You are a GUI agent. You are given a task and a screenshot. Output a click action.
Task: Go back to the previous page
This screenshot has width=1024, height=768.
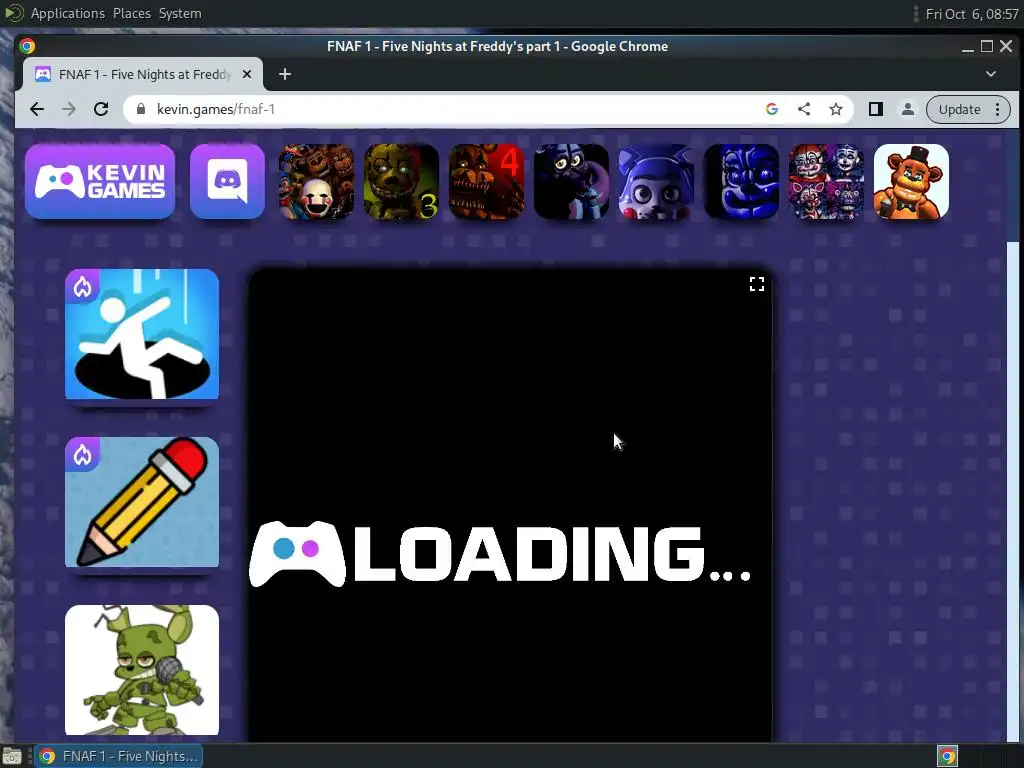37,109
